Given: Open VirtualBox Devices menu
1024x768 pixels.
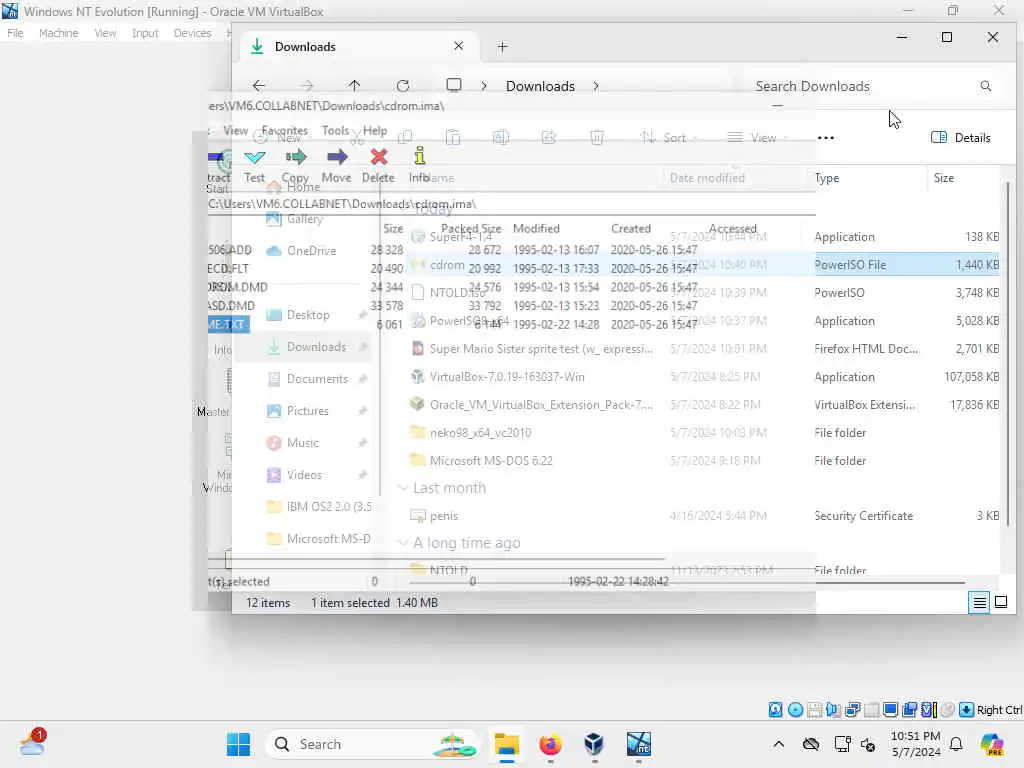Looking at the screenshot, I should [192, 33].
